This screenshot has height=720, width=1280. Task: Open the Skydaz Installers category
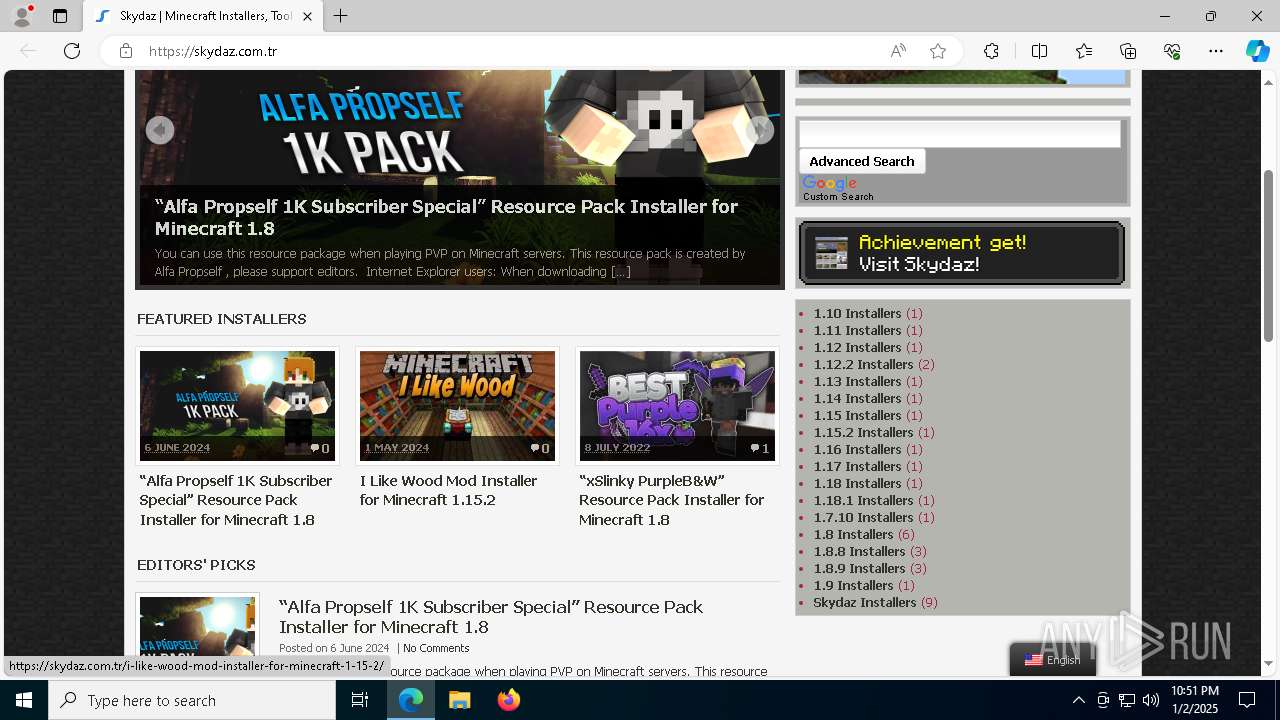(x=865, y=602)
